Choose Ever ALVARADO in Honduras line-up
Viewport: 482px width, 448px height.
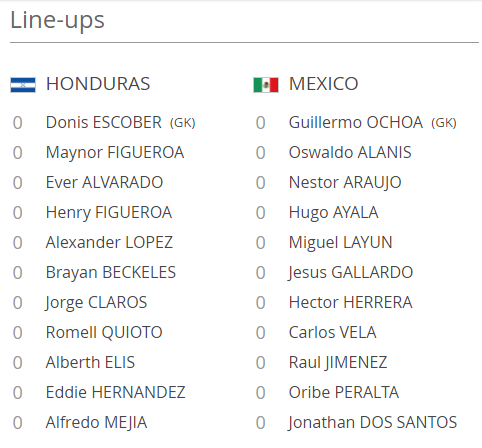coord(104,182)
